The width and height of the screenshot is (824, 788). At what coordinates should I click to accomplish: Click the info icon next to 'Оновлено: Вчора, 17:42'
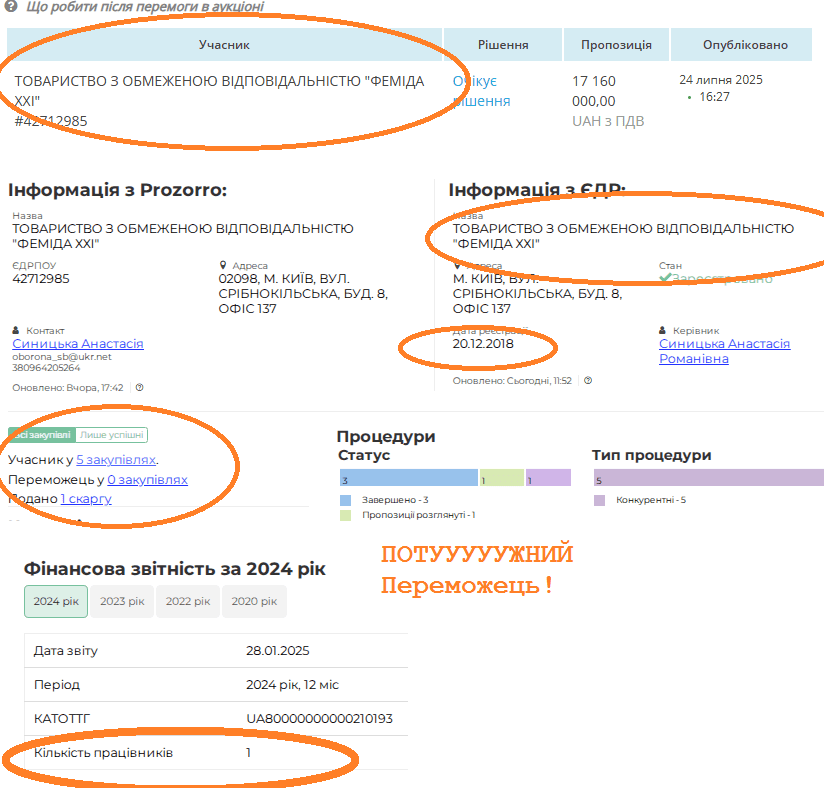click(140, 387)
